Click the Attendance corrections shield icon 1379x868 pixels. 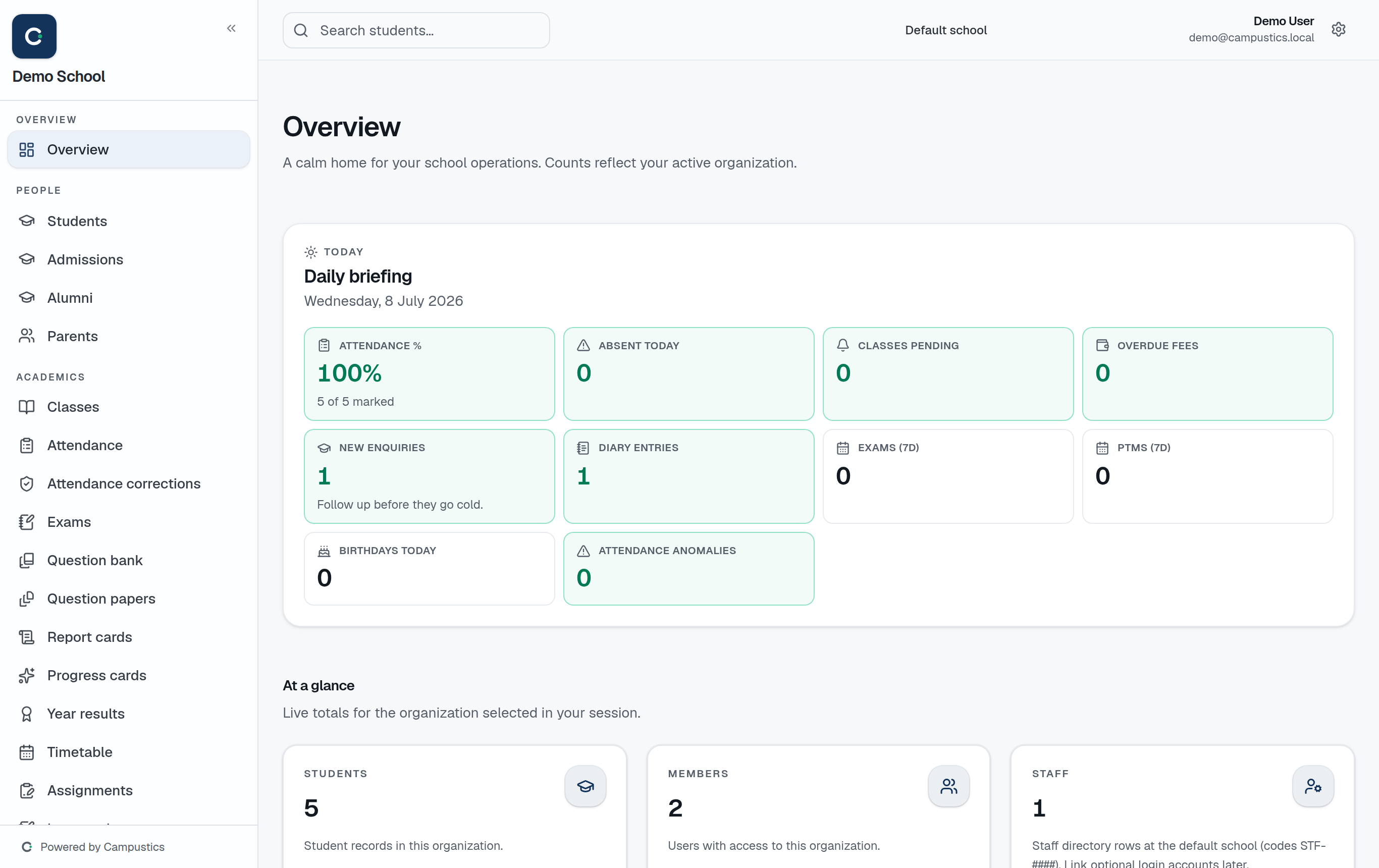[x=27, y=484]
